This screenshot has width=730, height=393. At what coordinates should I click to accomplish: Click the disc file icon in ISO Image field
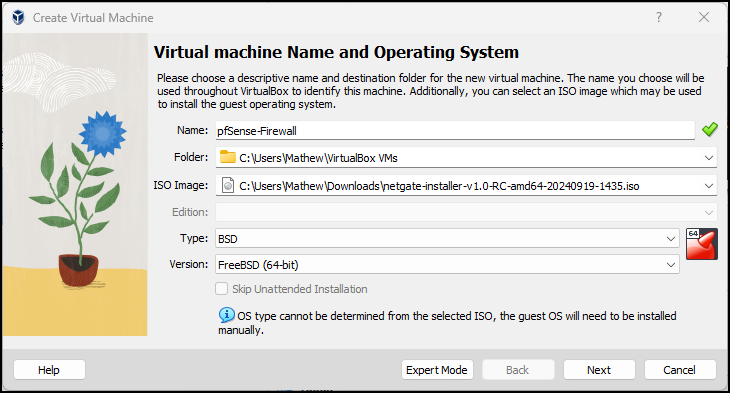[x=228, y=185]
